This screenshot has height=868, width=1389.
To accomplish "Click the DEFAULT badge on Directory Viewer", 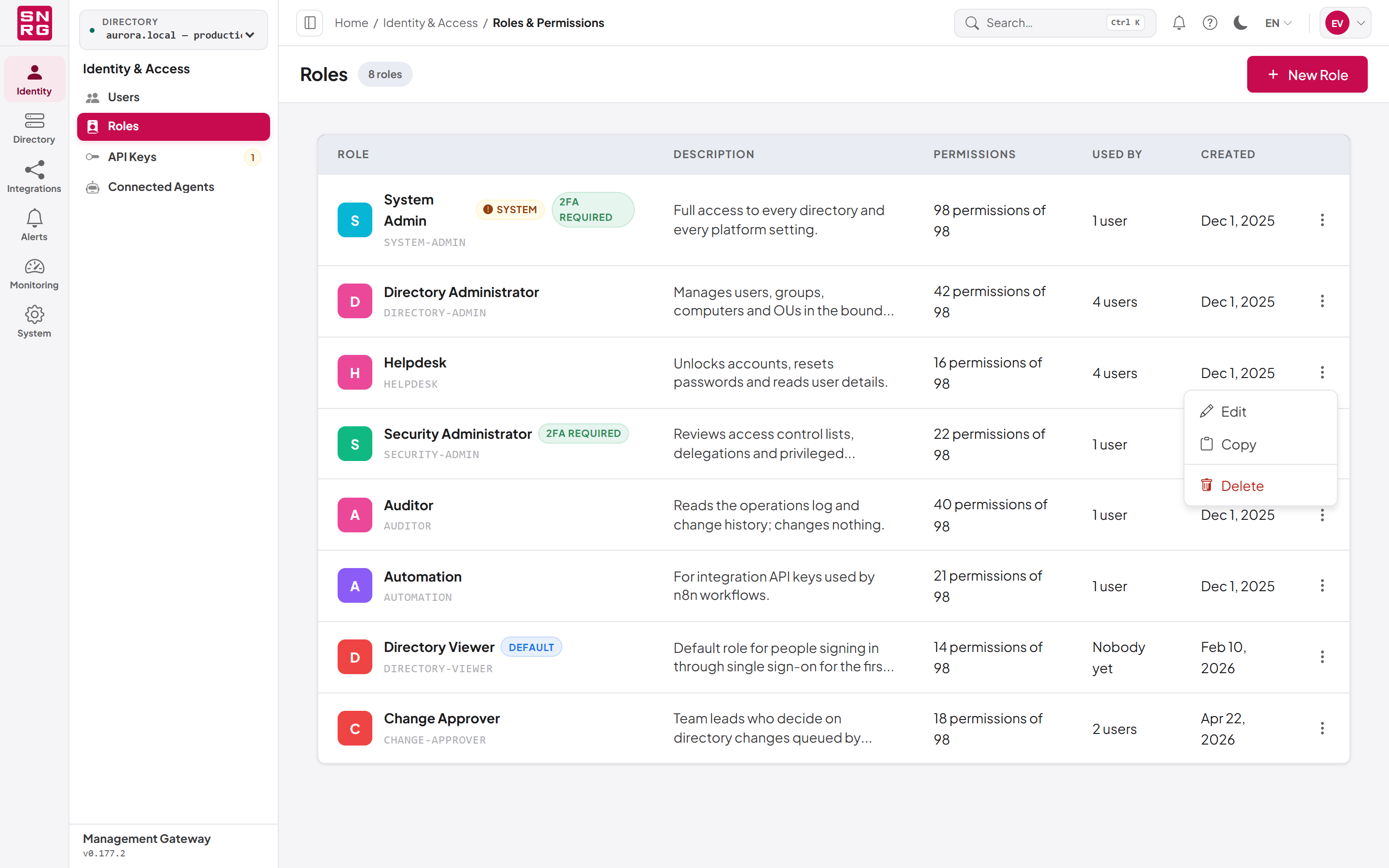I will (531, 648).
